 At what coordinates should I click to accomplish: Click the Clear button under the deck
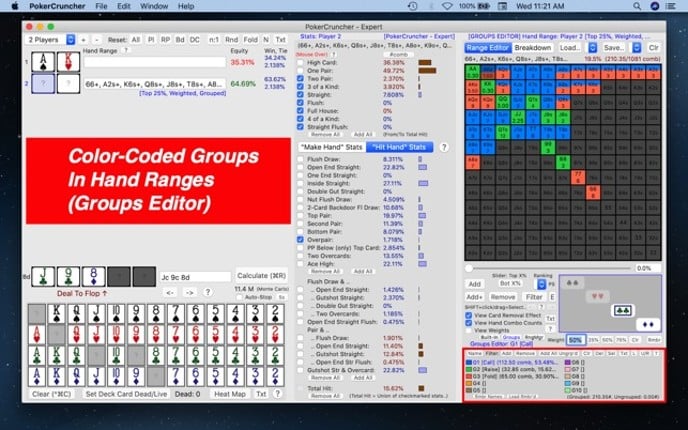(51, 394)
